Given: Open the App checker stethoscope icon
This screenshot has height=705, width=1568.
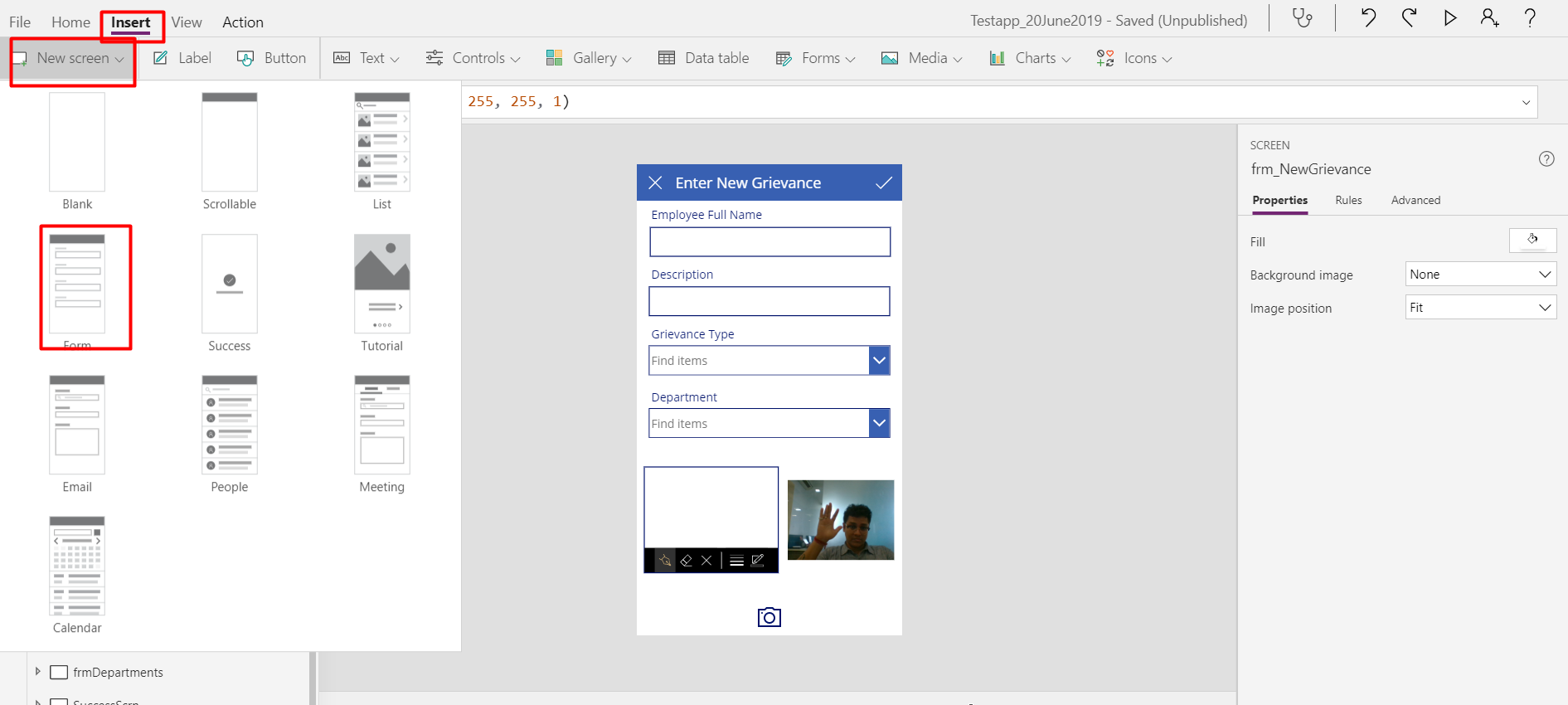Looking at the screenshot, I should click(x=1303, y=18).
